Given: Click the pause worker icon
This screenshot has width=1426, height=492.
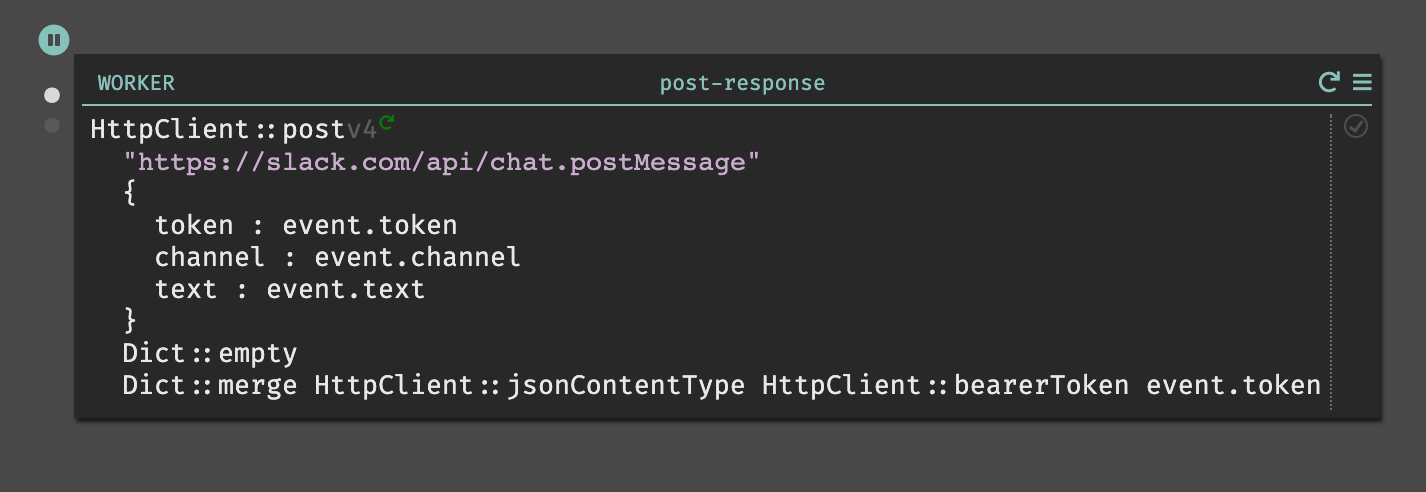Looking at the screenshot, I should coord(54,40).
